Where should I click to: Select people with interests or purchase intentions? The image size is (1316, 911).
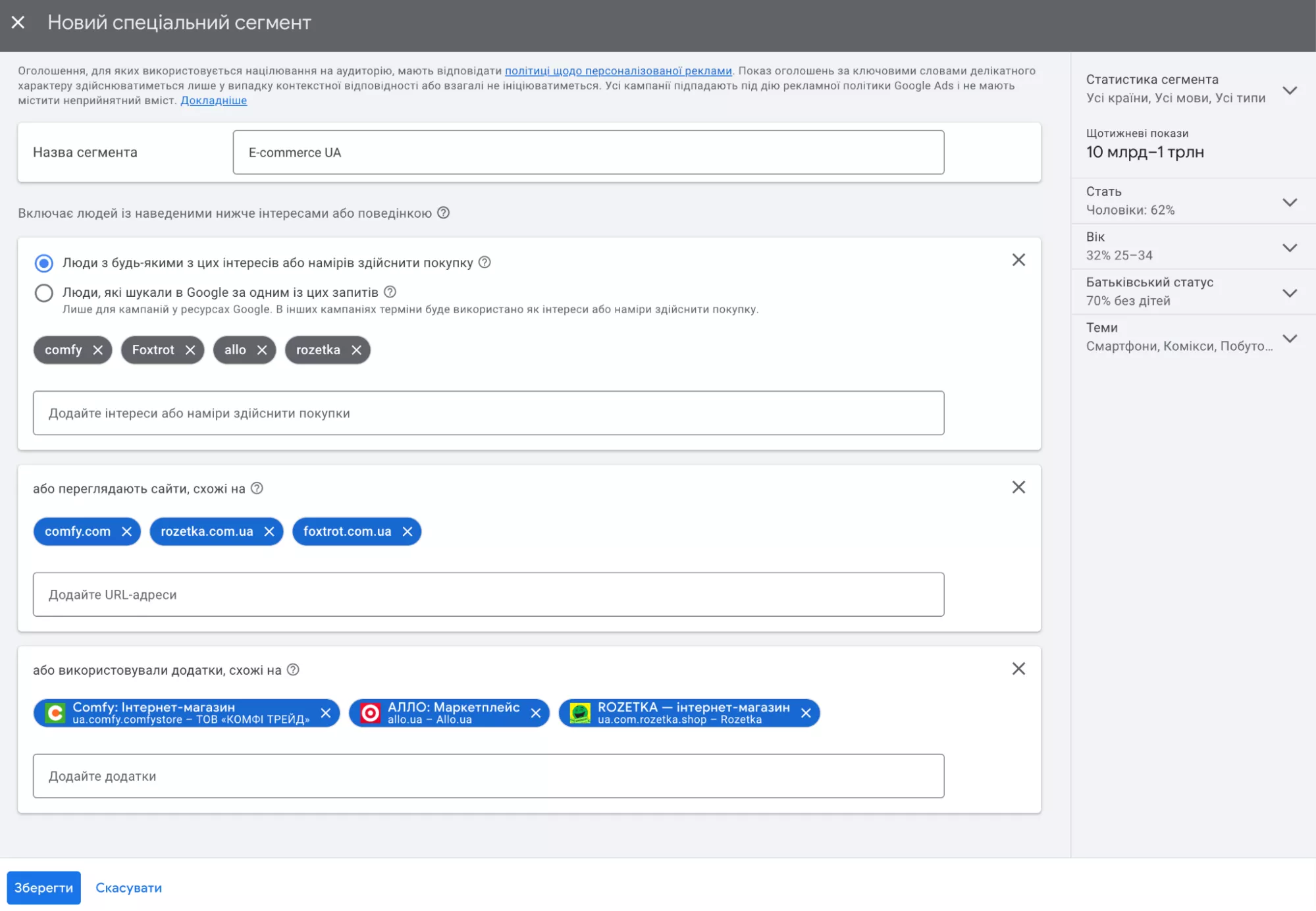click(44, 263)
